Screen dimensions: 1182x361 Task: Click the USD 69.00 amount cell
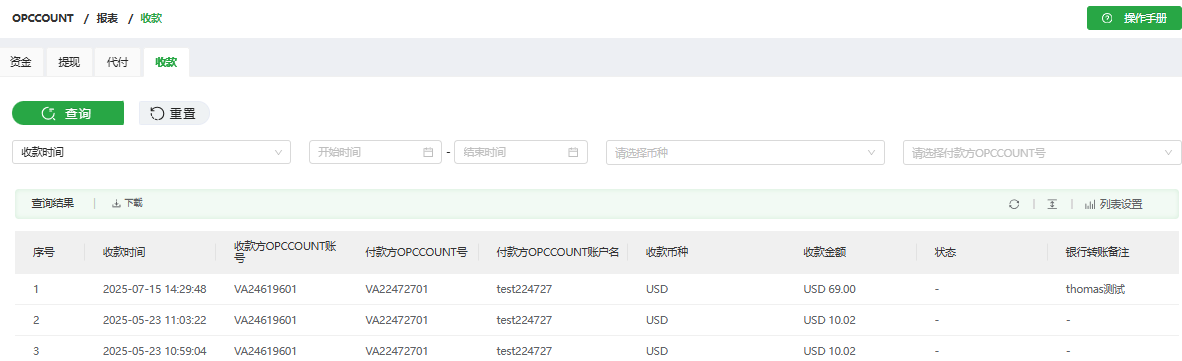coord(829,289)
